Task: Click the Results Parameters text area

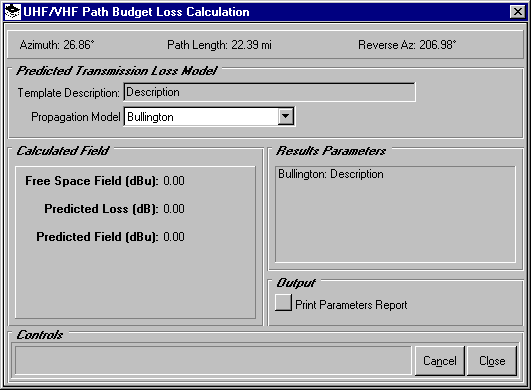Action: (395, 214)
